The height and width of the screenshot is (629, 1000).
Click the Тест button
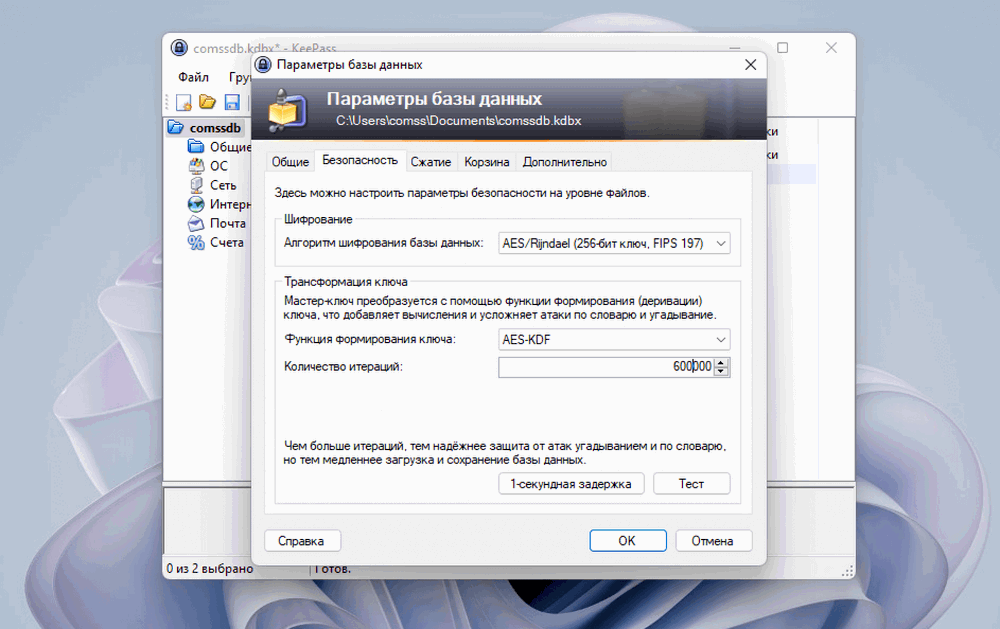(x=691, y=484)
